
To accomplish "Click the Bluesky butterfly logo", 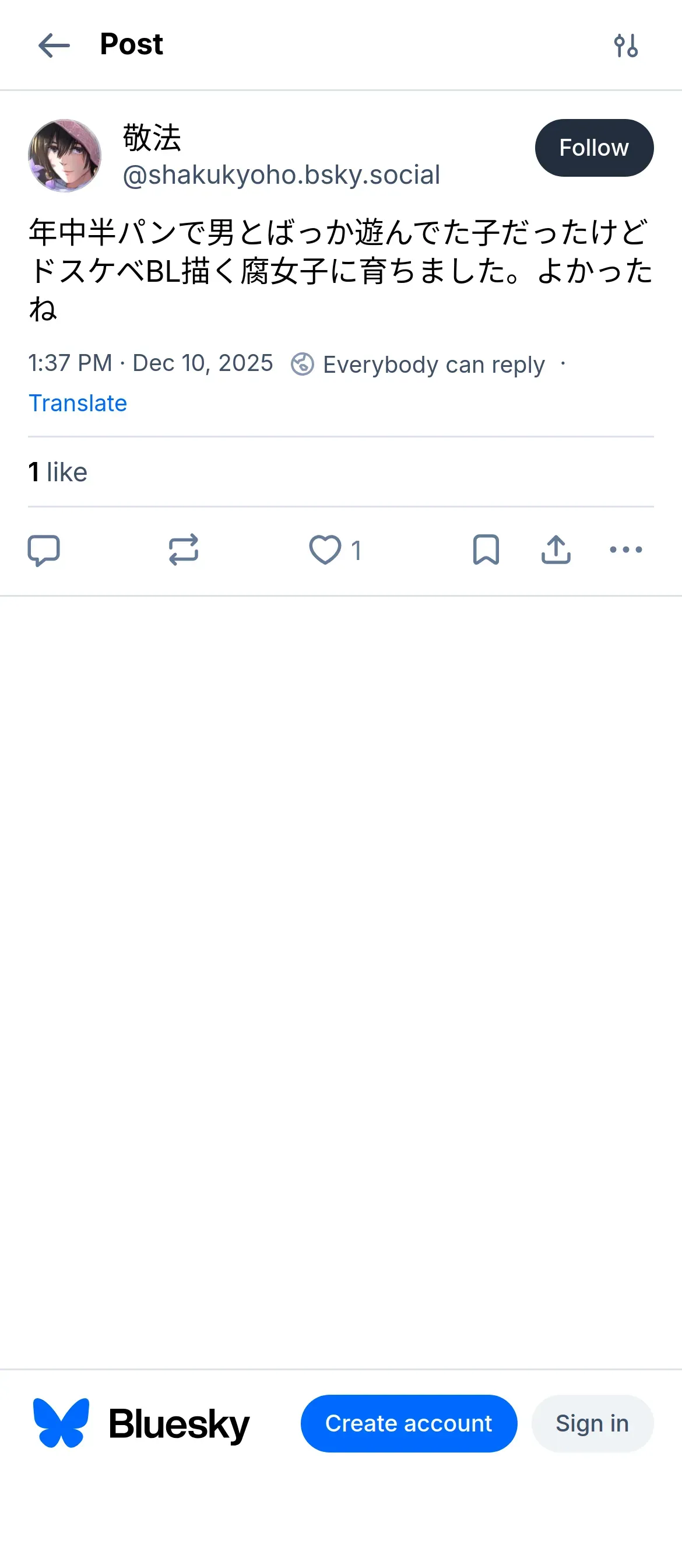I will click(x=61, y=1423).
